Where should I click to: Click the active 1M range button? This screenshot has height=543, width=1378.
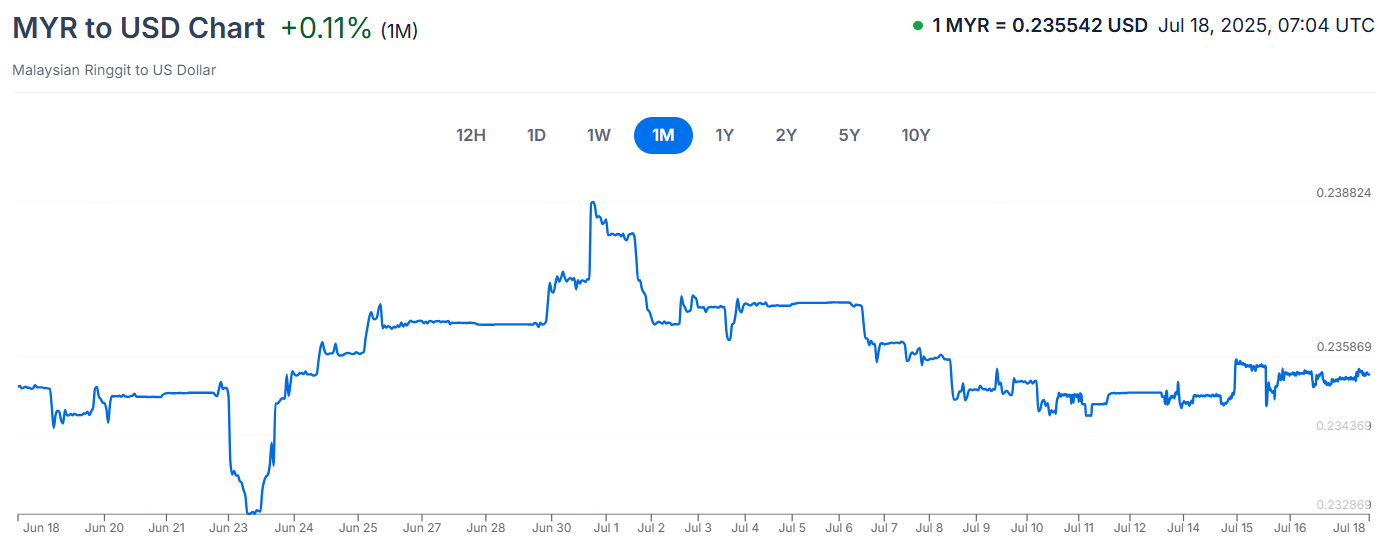click(x=663, y=135)
